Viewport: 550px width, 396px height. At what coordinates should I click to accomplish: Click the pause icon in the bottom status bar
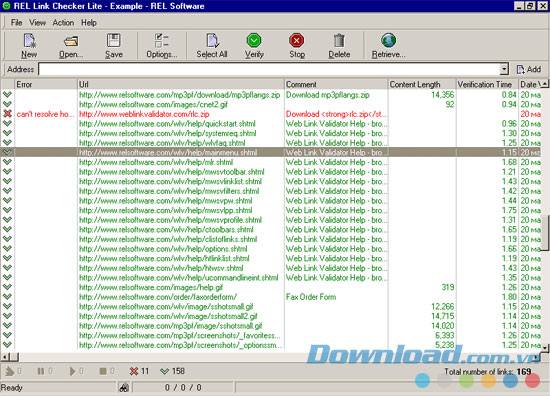[x=41, y=371]
